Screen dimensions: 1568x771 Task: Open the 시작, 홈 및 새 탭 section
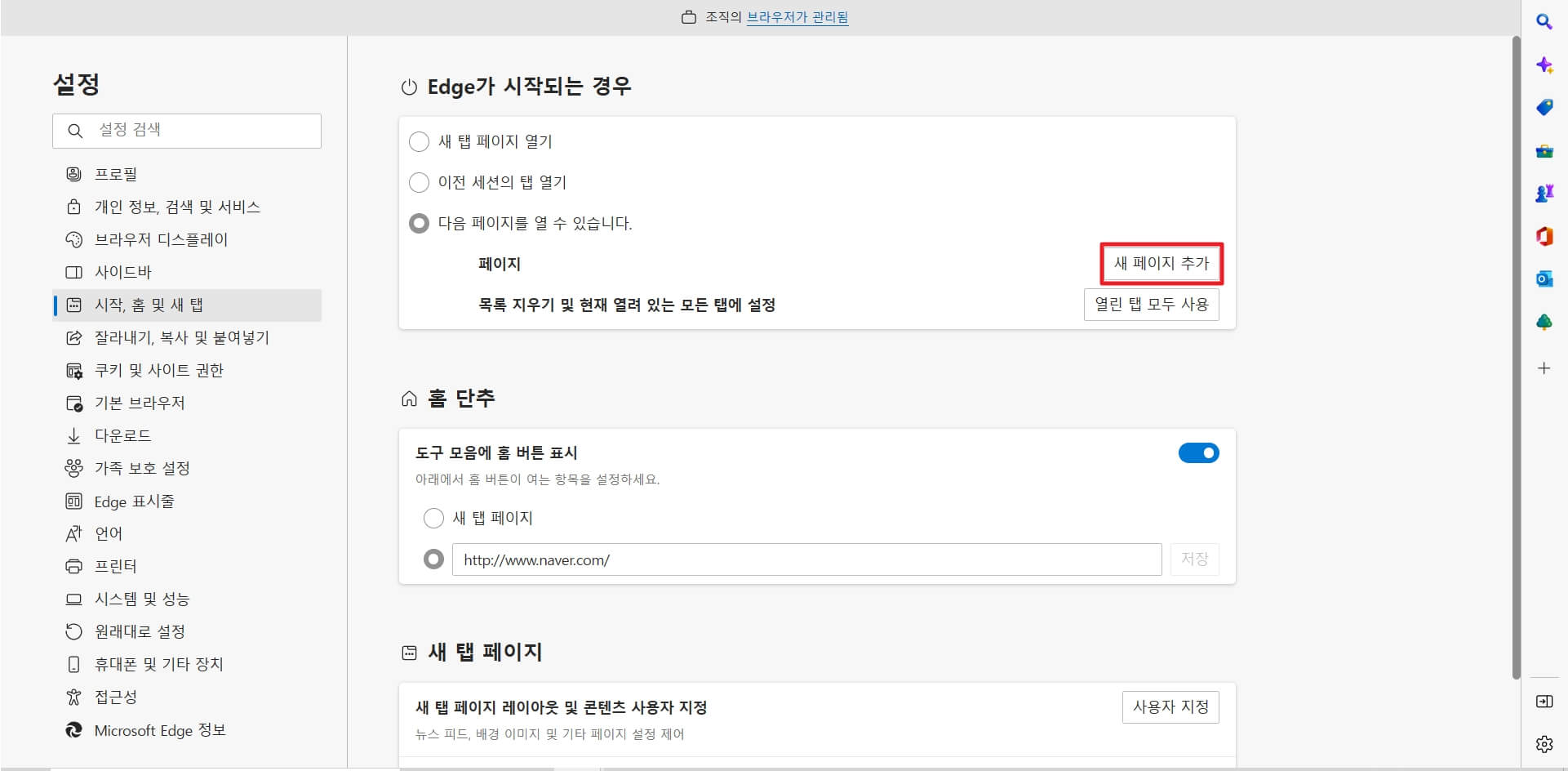coord(187,305)
